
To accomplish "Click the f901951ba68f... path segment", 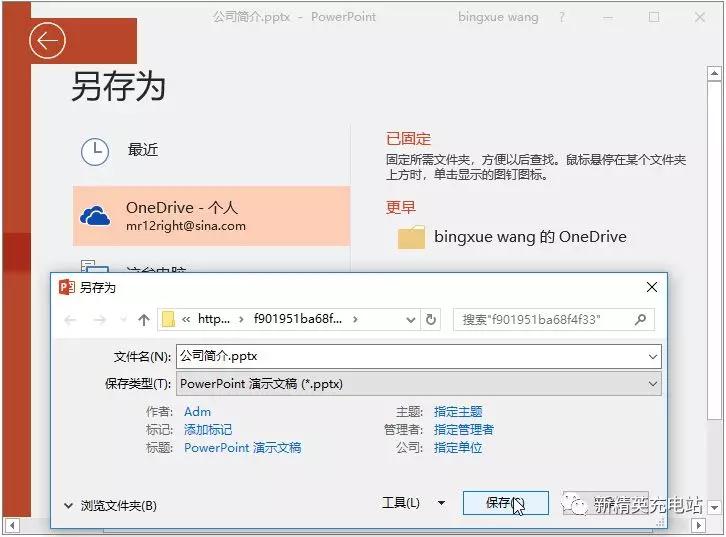I will click(x=298, y=319).
